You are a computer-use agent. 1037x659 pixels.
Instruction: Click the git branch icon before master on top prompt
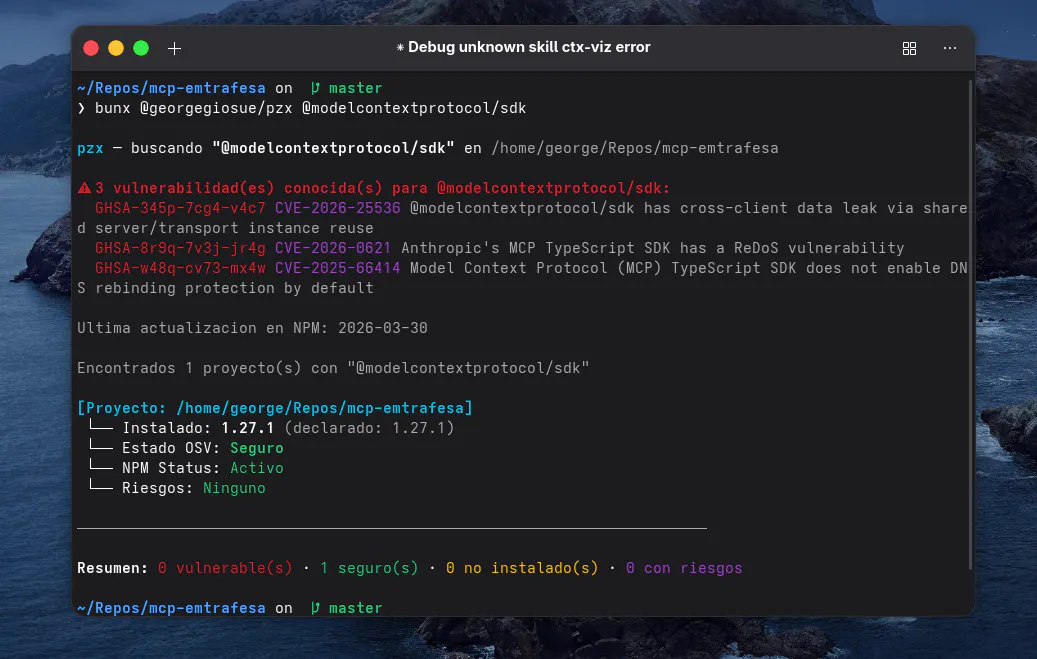coord(315,88)
